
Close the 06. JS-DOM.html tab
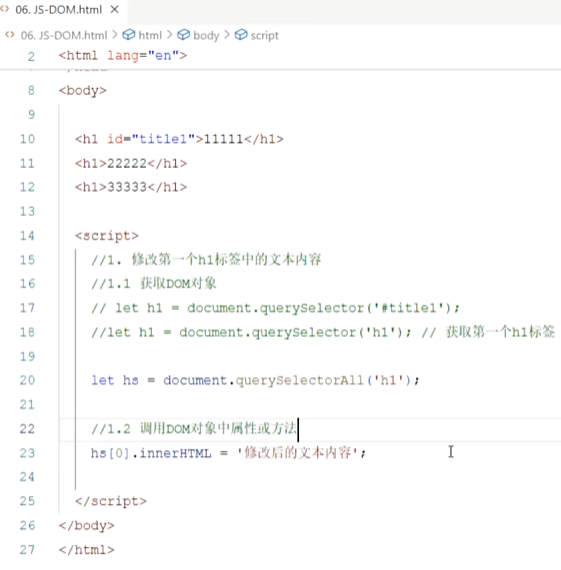pos(115,10)
